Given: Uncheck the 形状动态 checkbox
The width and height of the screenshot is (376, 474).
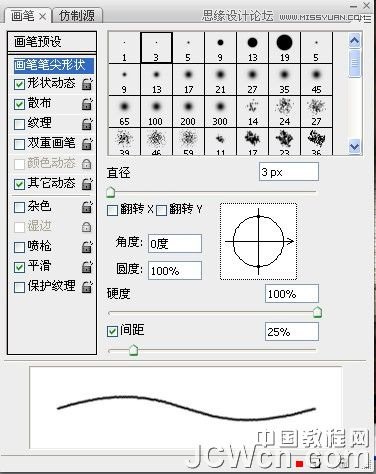Looking at the screenshot, I should coord(19,84).
